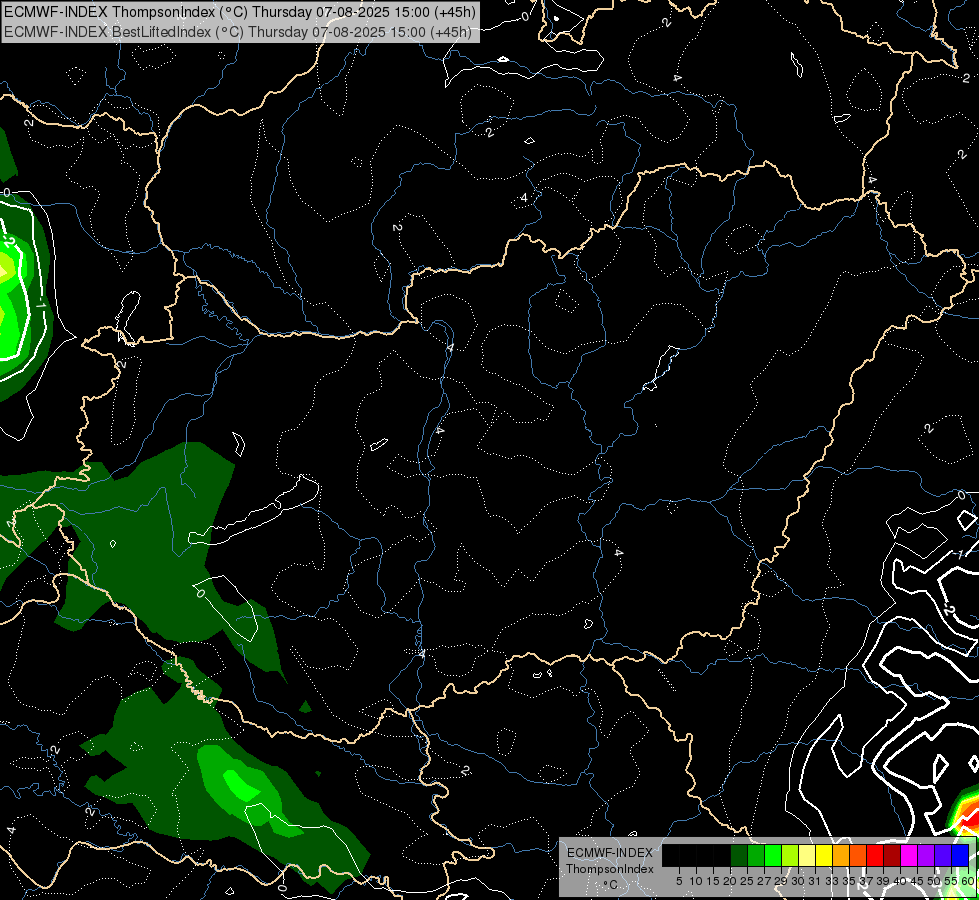The height and width of the screenshot is (900, 979).
Task: Click legend tick value '5'
Action: [x=679, y=881]
